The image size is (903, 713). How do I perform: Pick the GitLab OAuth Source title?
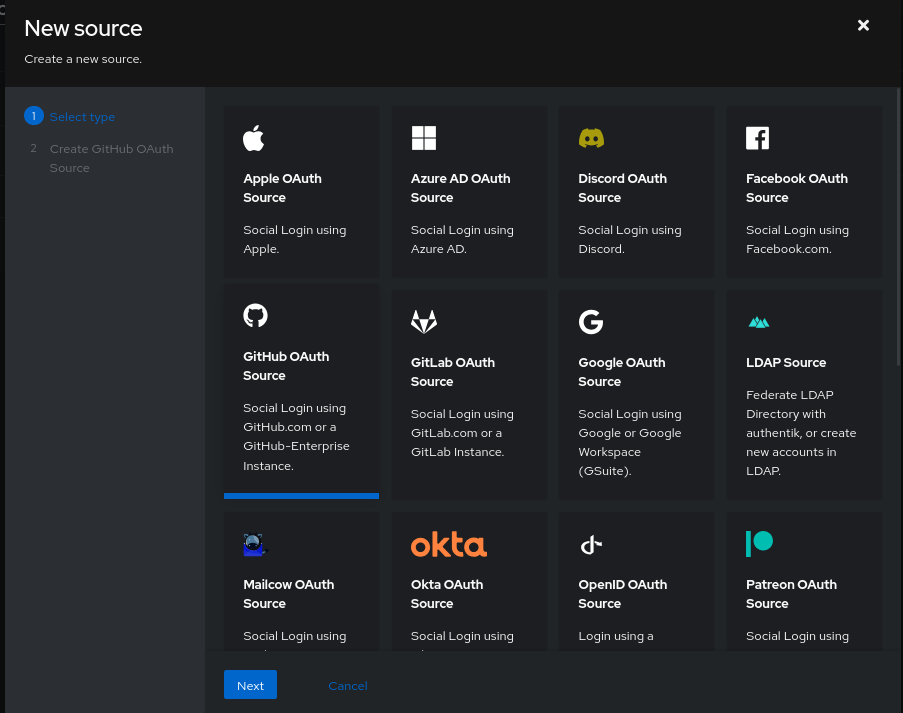(453, 372)
